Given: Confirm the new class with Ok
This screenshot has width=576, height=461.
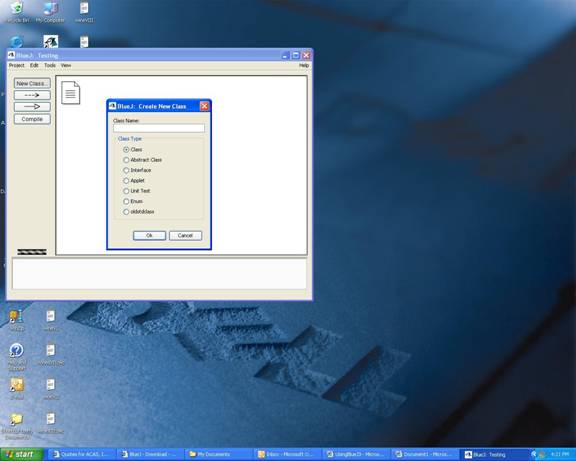Looking at the screenshot, I should (149, 235).
